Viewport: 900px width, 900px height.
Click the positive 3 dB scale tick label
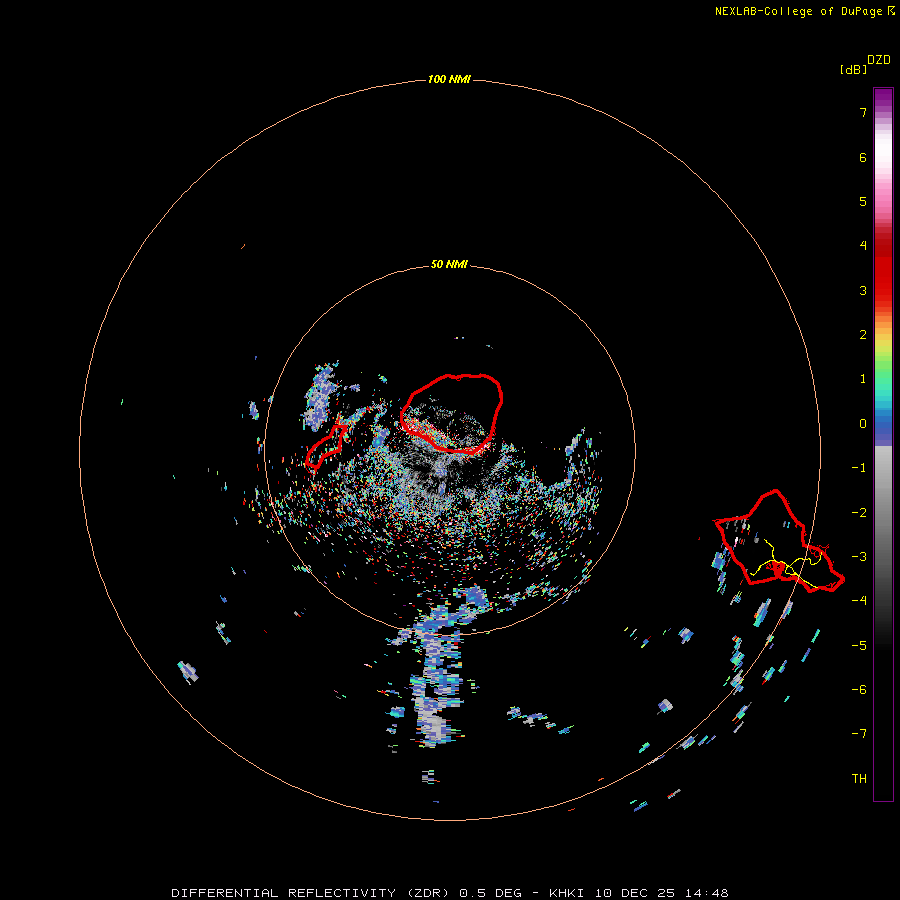click(x=863, y=290)
